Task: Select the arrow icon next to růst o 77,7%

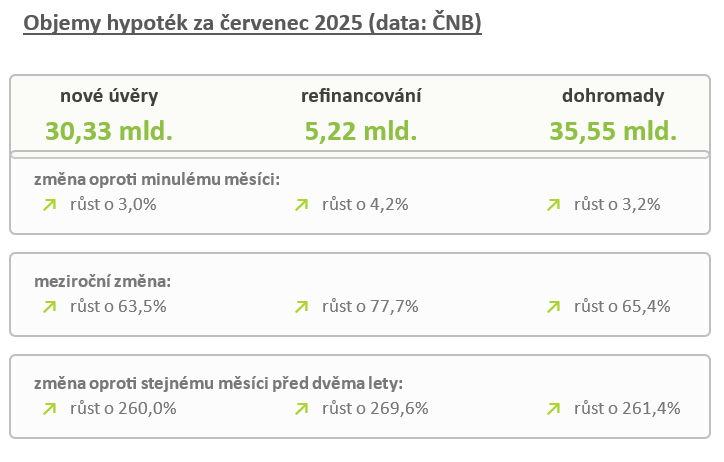Action: coord(301,306)
